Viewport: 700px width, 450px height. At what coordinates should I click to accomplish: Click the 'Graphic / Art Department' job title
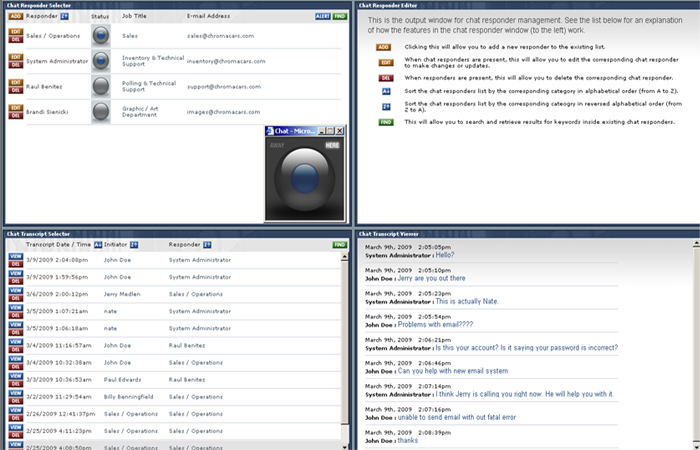tap(140, 112)
